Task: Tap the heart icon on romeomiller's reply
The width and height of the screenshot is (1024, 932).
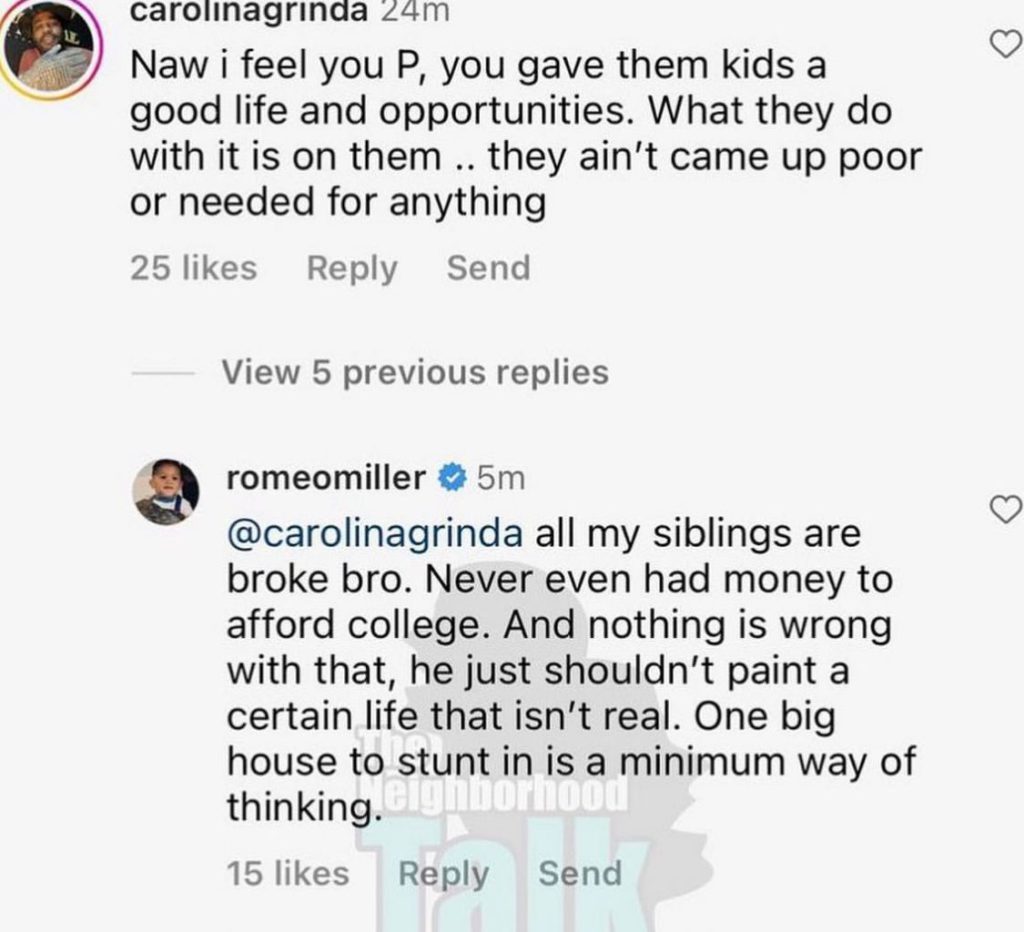Action: point(1004,511)
